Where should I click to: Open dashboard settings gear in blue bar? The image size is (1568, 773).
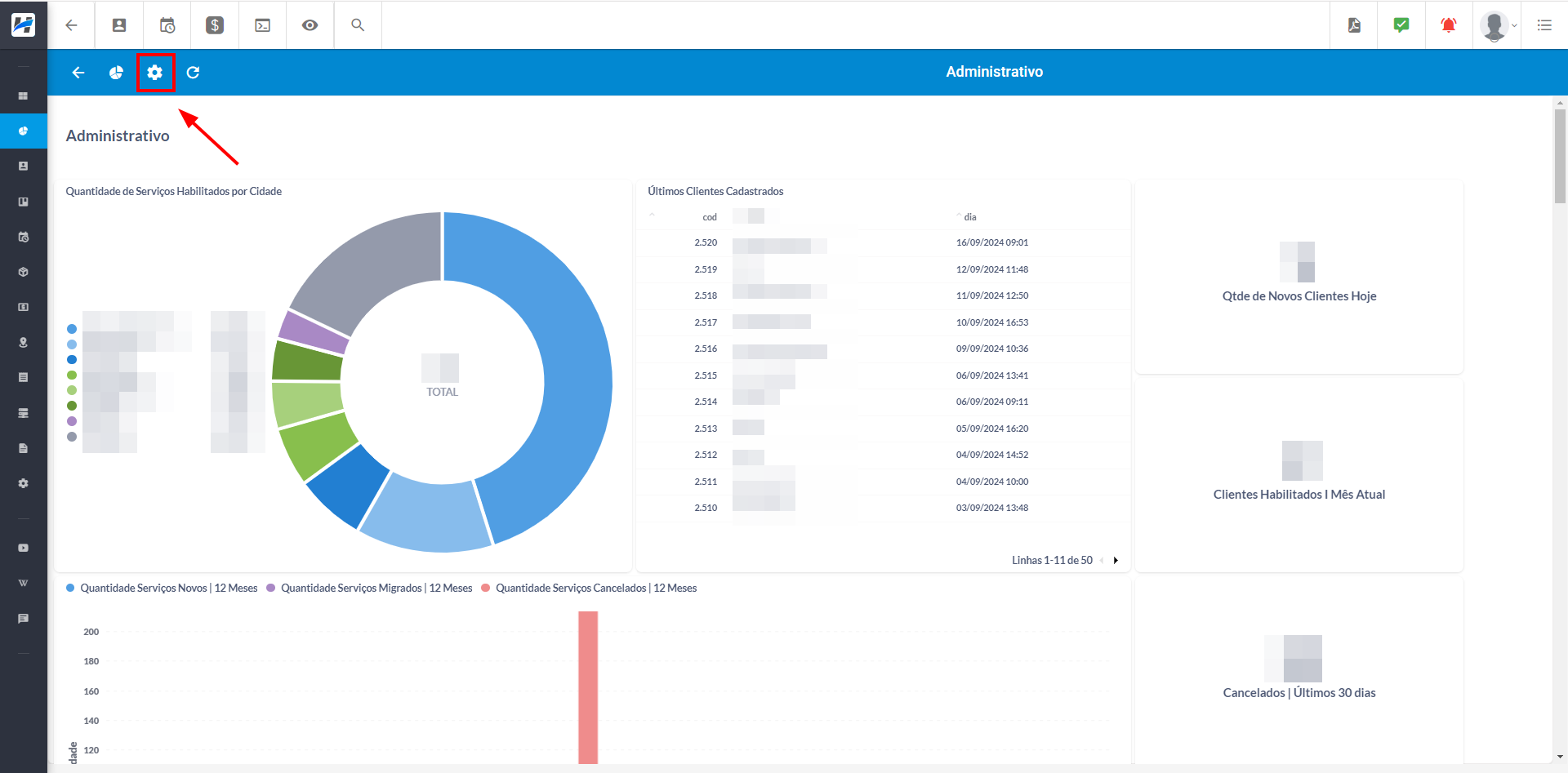pos(155,73)
